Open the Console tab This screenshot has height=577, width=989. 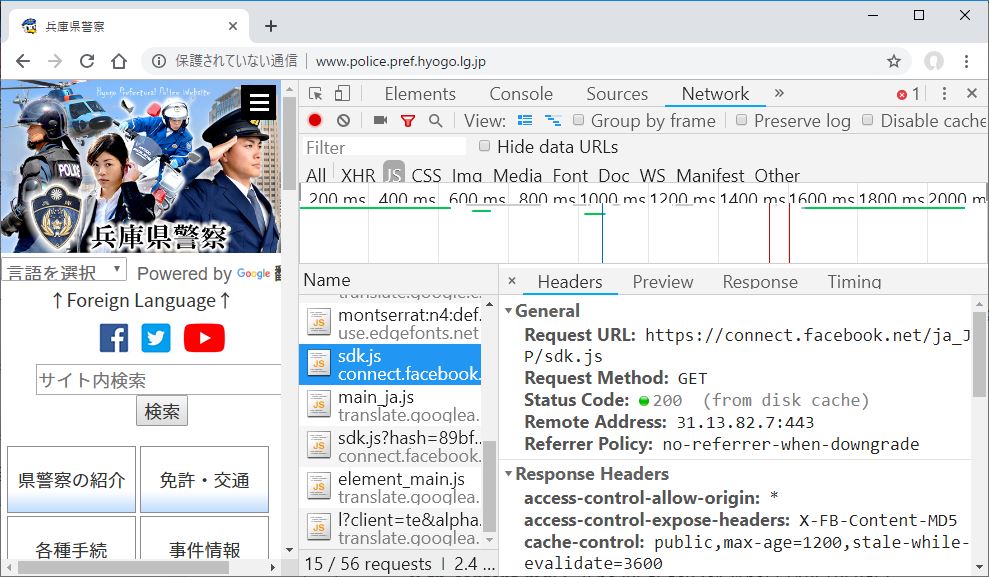[x=521, y=94]
